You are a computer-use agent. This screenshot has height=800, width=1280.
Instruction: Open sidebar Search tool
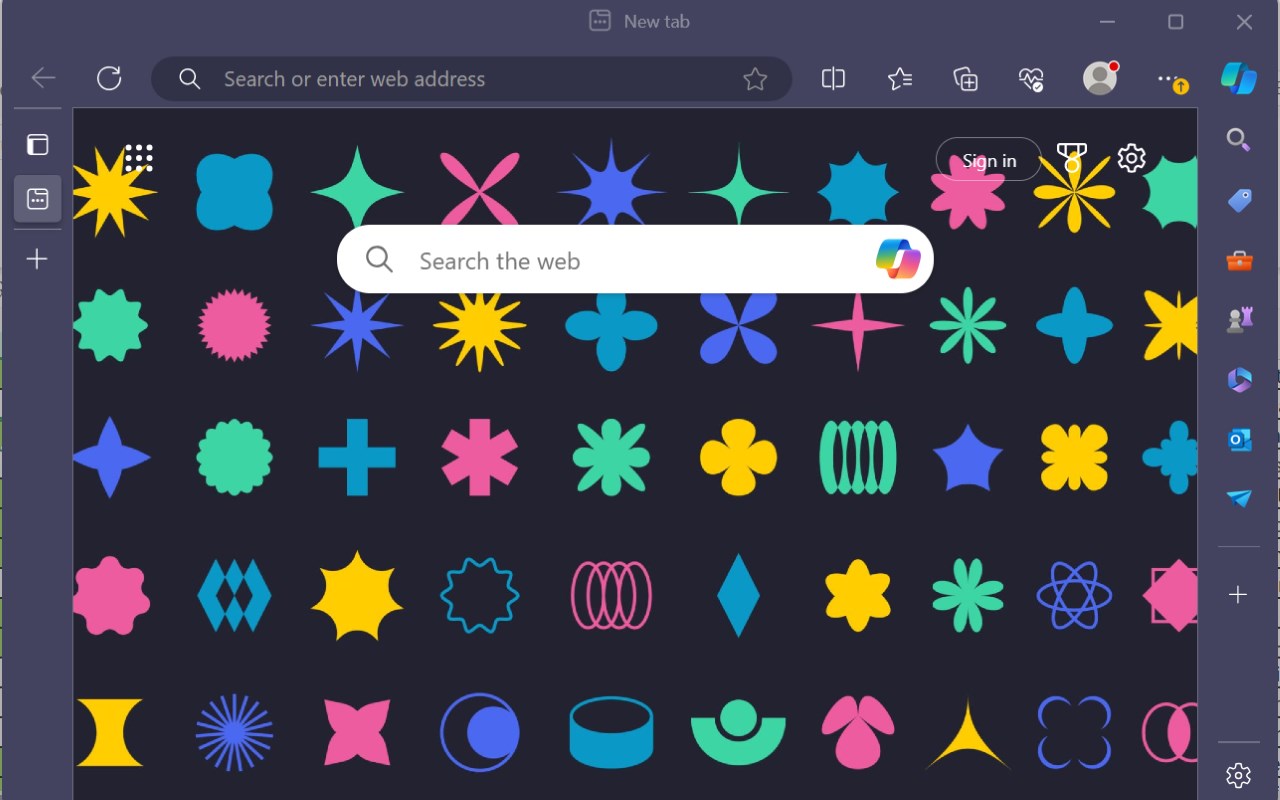[x=1239, y=140]
